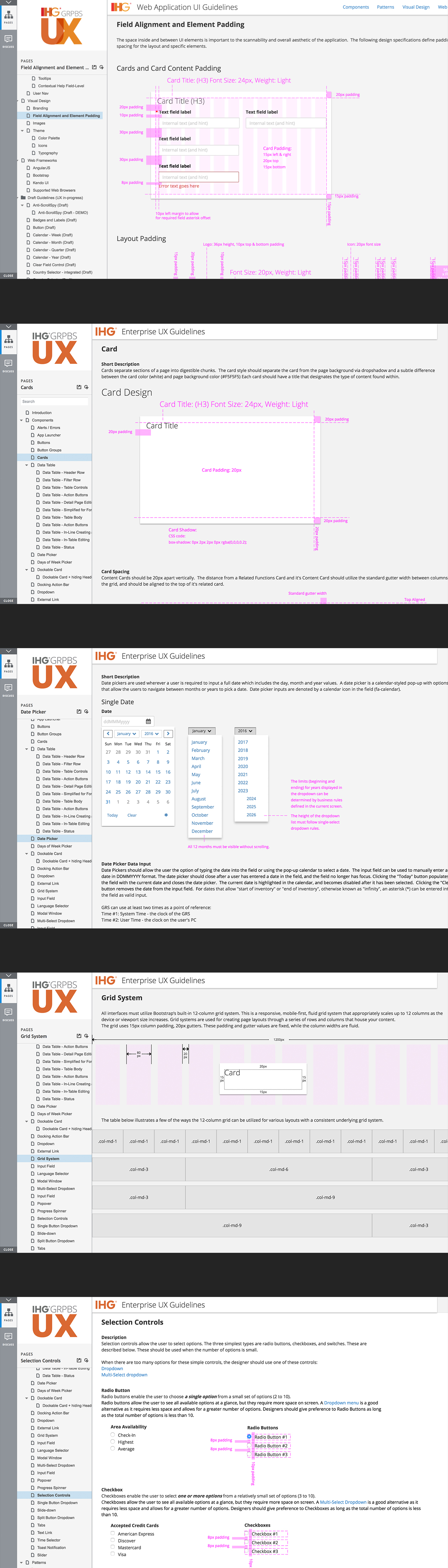
Task: Select the Check-In radio button
Action: [113, 1435]
